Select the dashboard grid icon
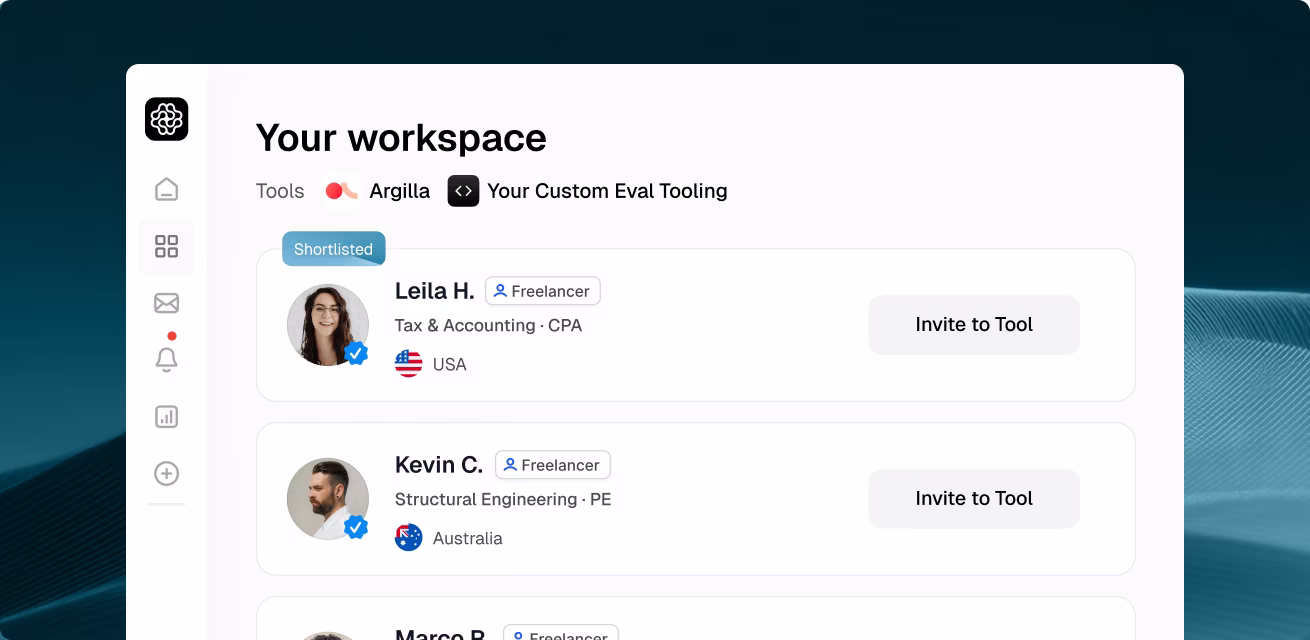 (166, 246)
